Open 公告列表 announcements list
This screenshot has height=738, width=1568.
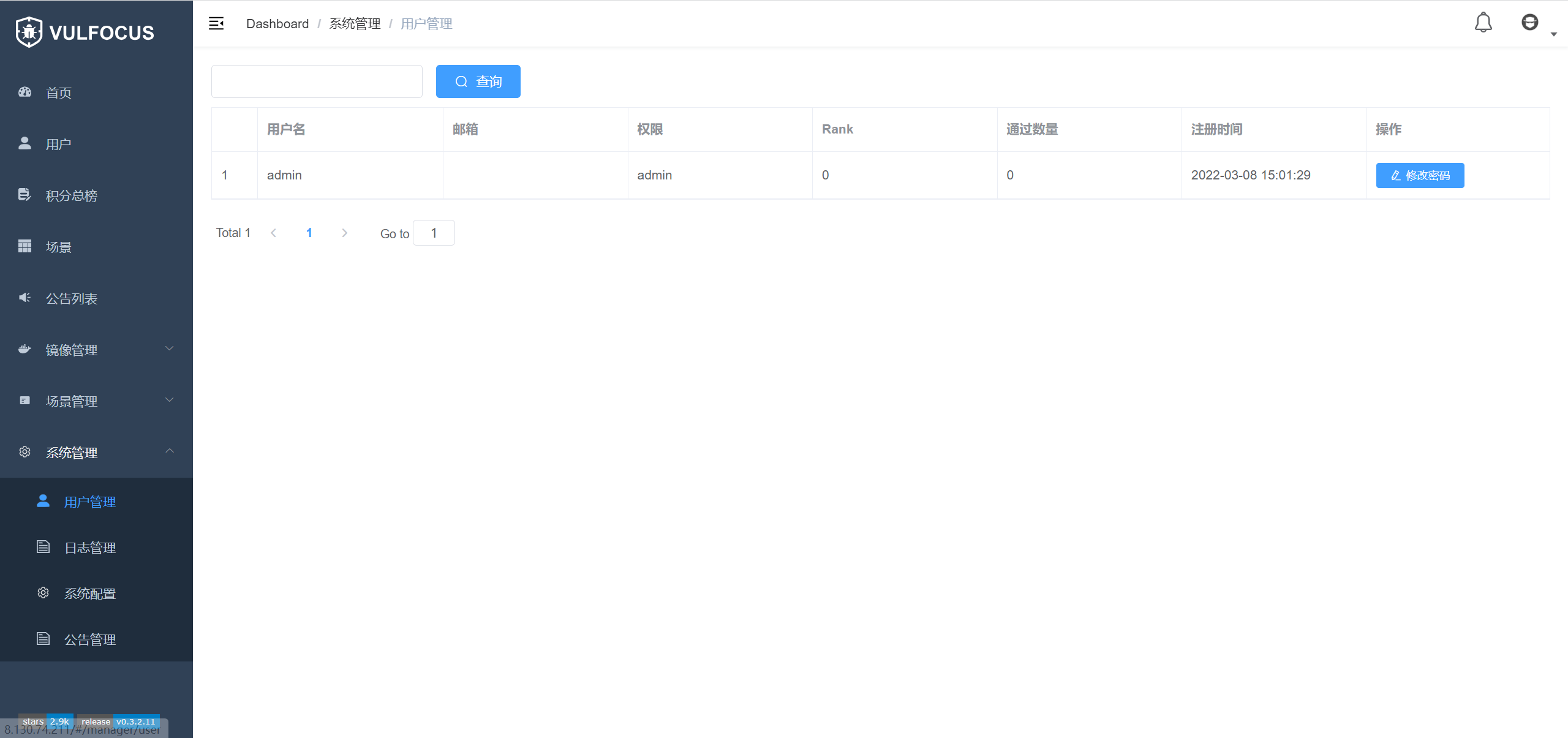pyautogui.click(x=71, y=299)
